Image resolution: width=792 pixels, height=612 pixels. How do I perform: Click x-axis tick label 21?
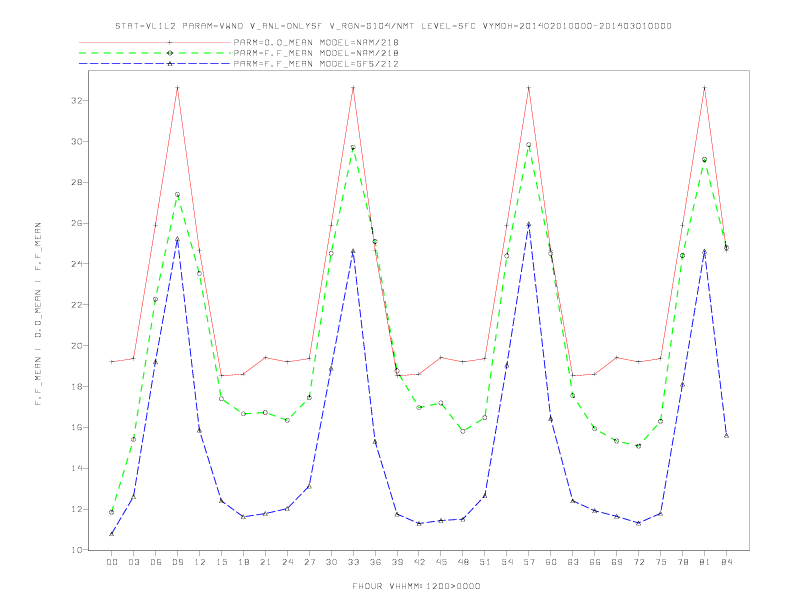click(x=265, y=562)
